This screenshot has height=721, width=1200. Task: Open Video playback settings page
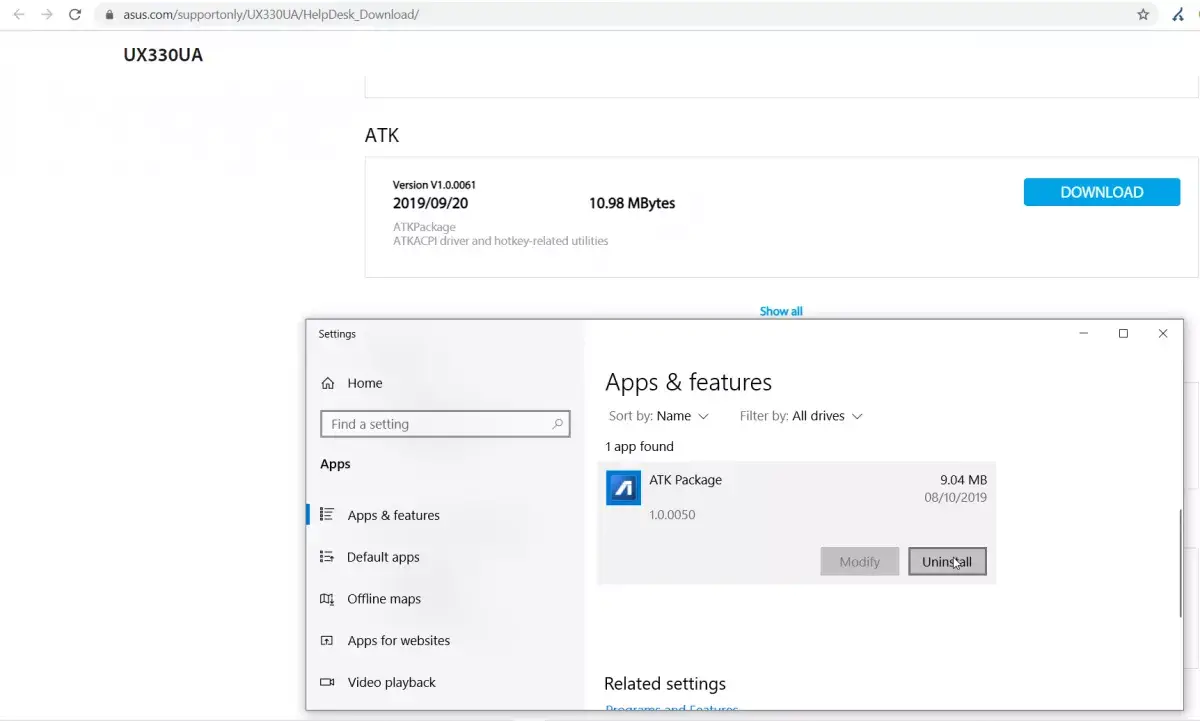(x=391, y=682)
